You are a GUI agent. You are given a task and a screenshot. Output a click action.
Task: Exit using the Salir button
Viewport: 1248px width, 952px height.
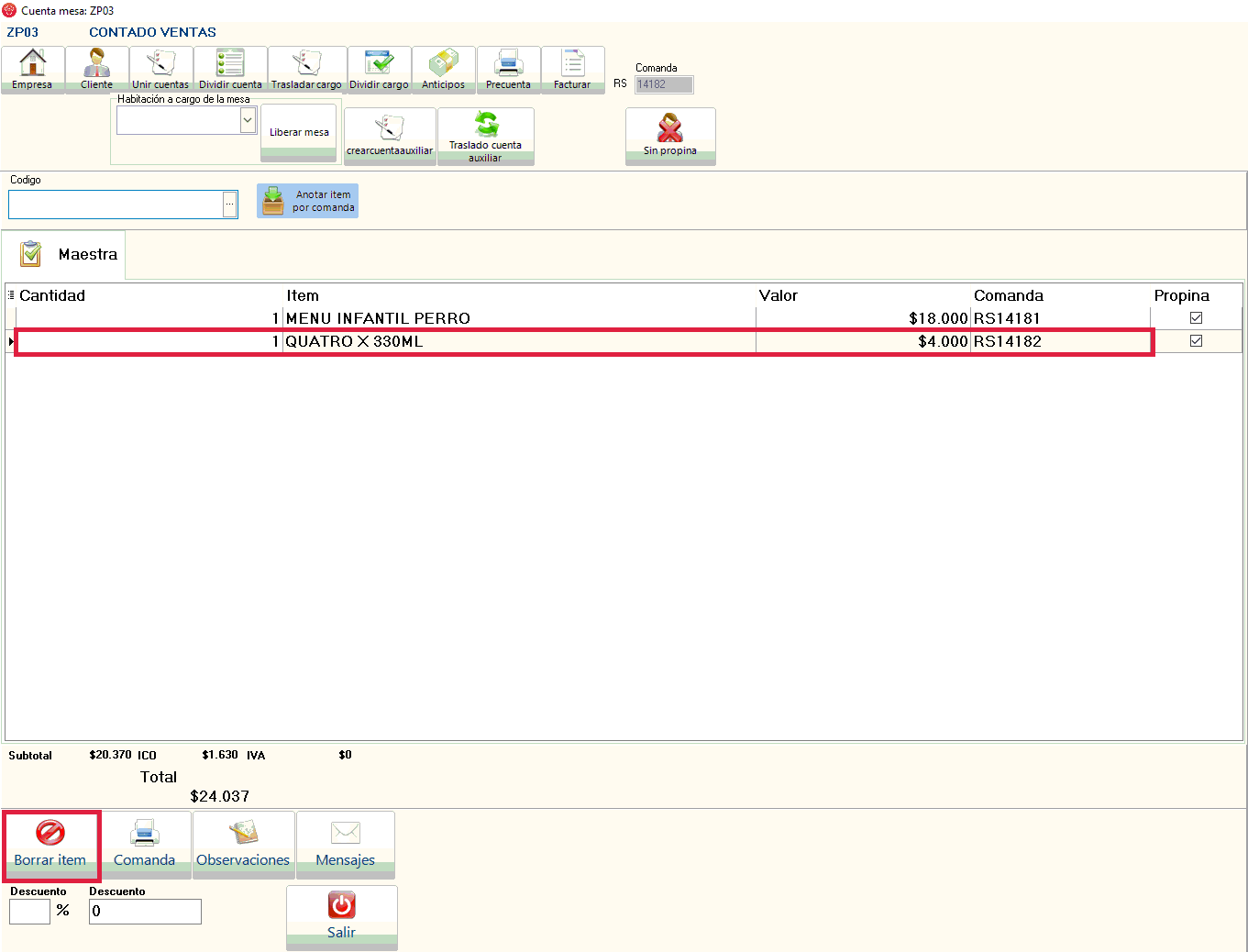tap(341, 916)
